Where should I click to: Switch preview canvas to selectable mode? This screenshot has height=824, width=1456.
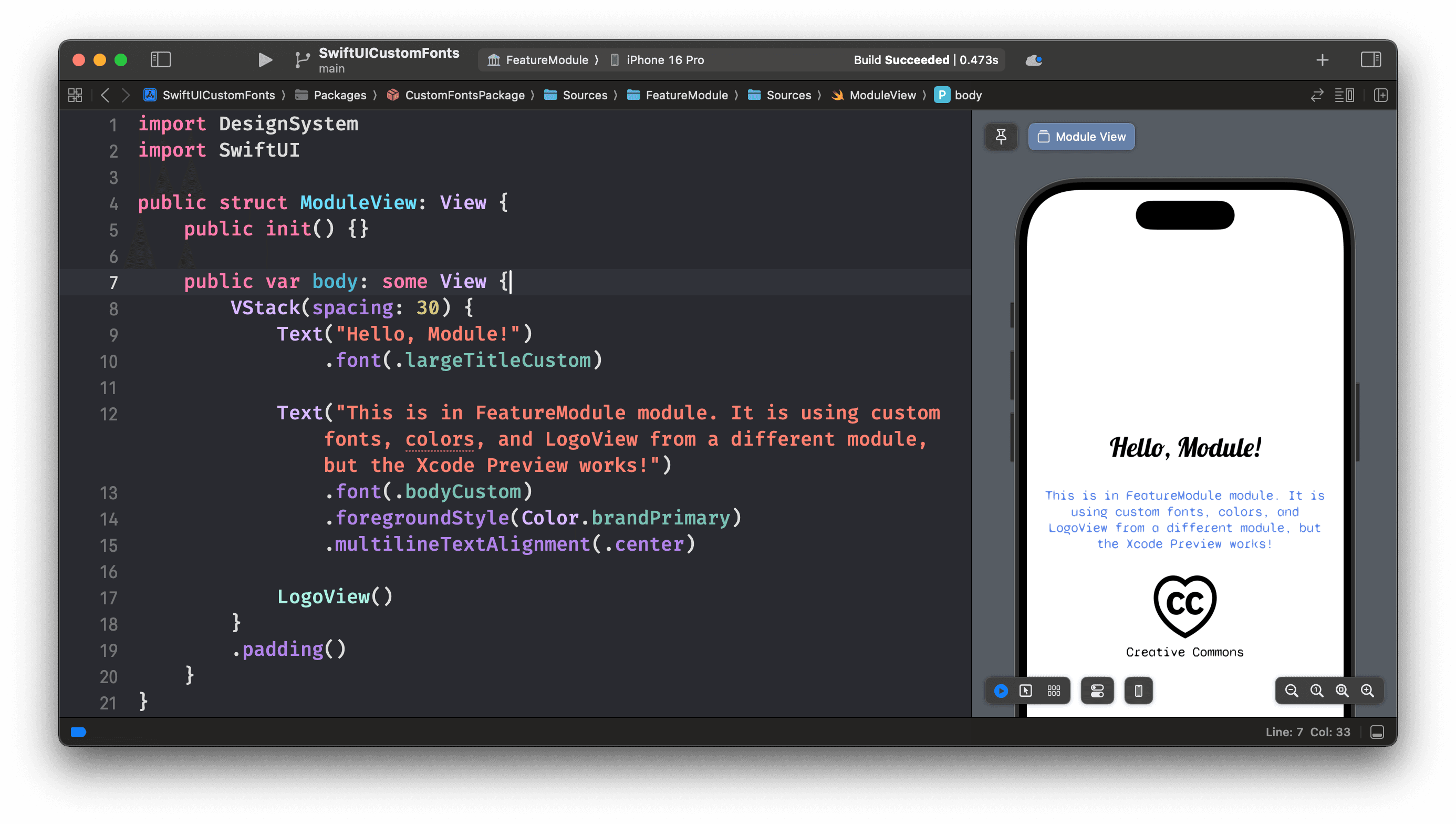point(1025,691)
